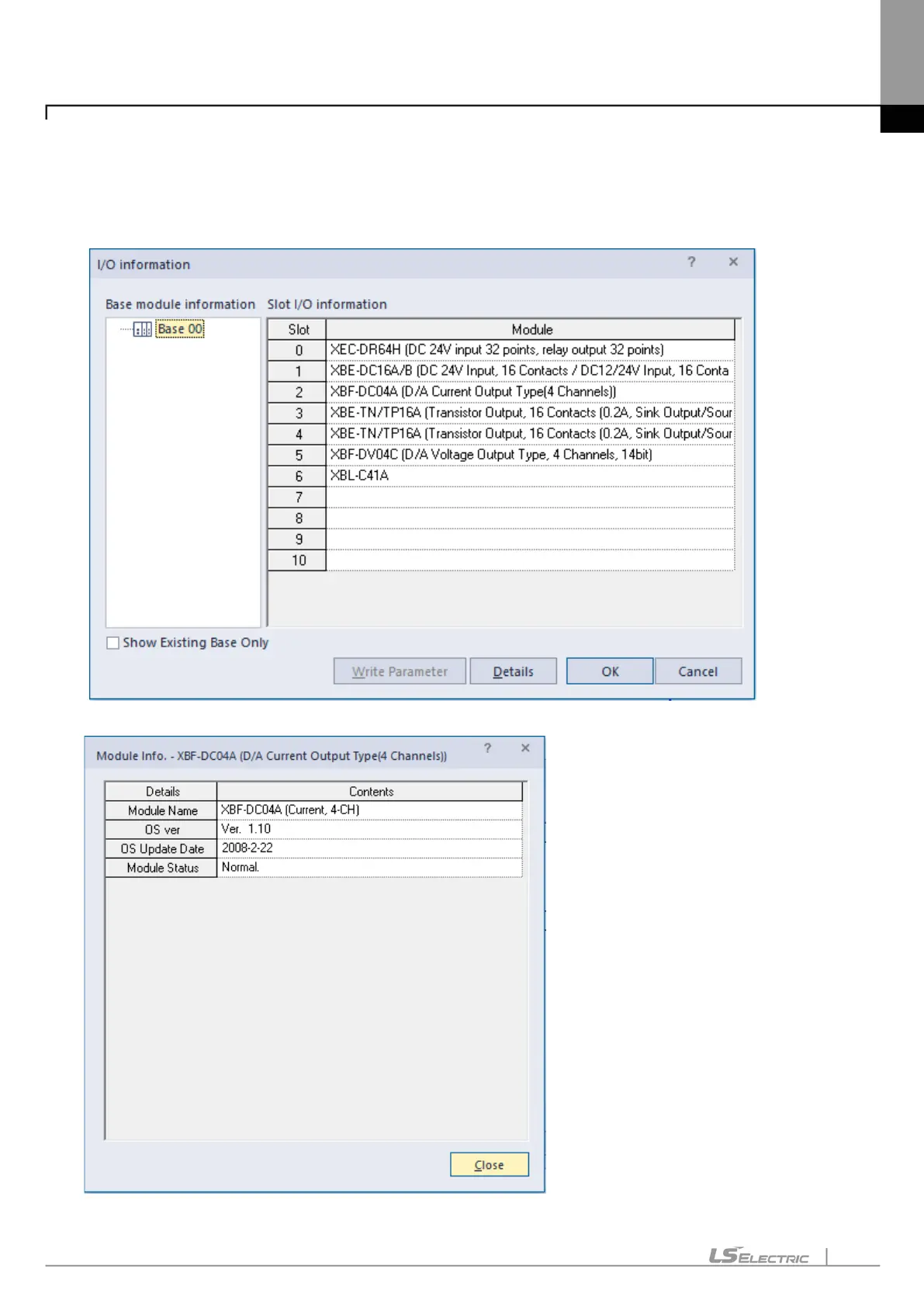Click the X icon of I/O information dialog
This screenshot has height=1307, width=924.
coord(733,262)
